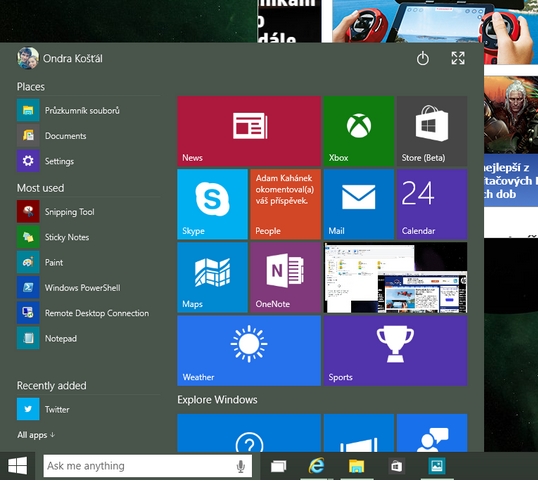This screenshot has height=481, width=538.
Task: Click the Explore Windows group heading
Action: 217,400
